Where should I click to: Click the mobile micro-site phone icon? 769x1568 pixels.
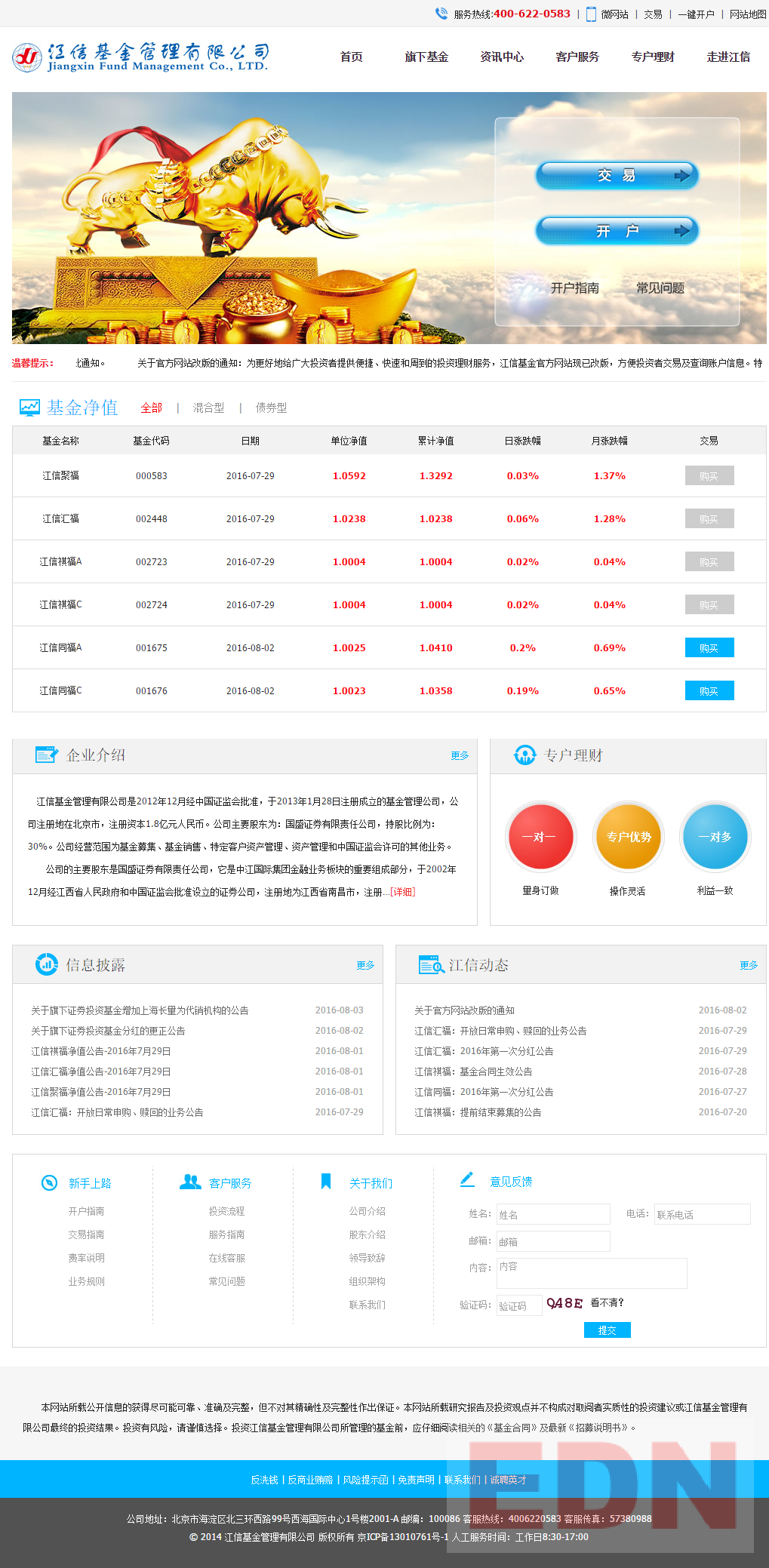(591, 14)
